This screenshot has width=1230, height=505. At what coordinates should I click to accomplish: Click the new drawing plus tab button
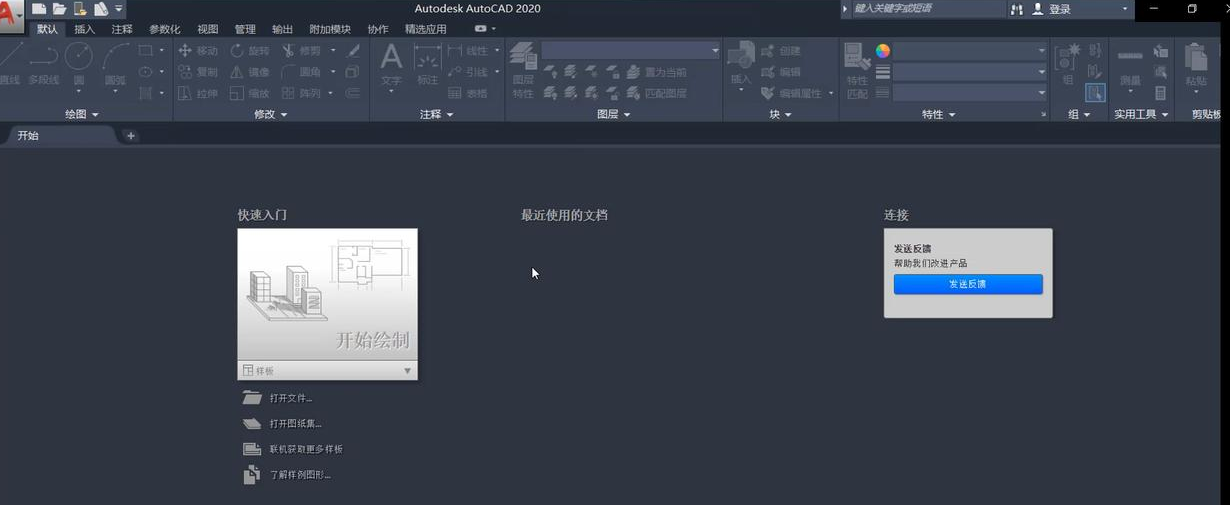(x=131, y=136)
